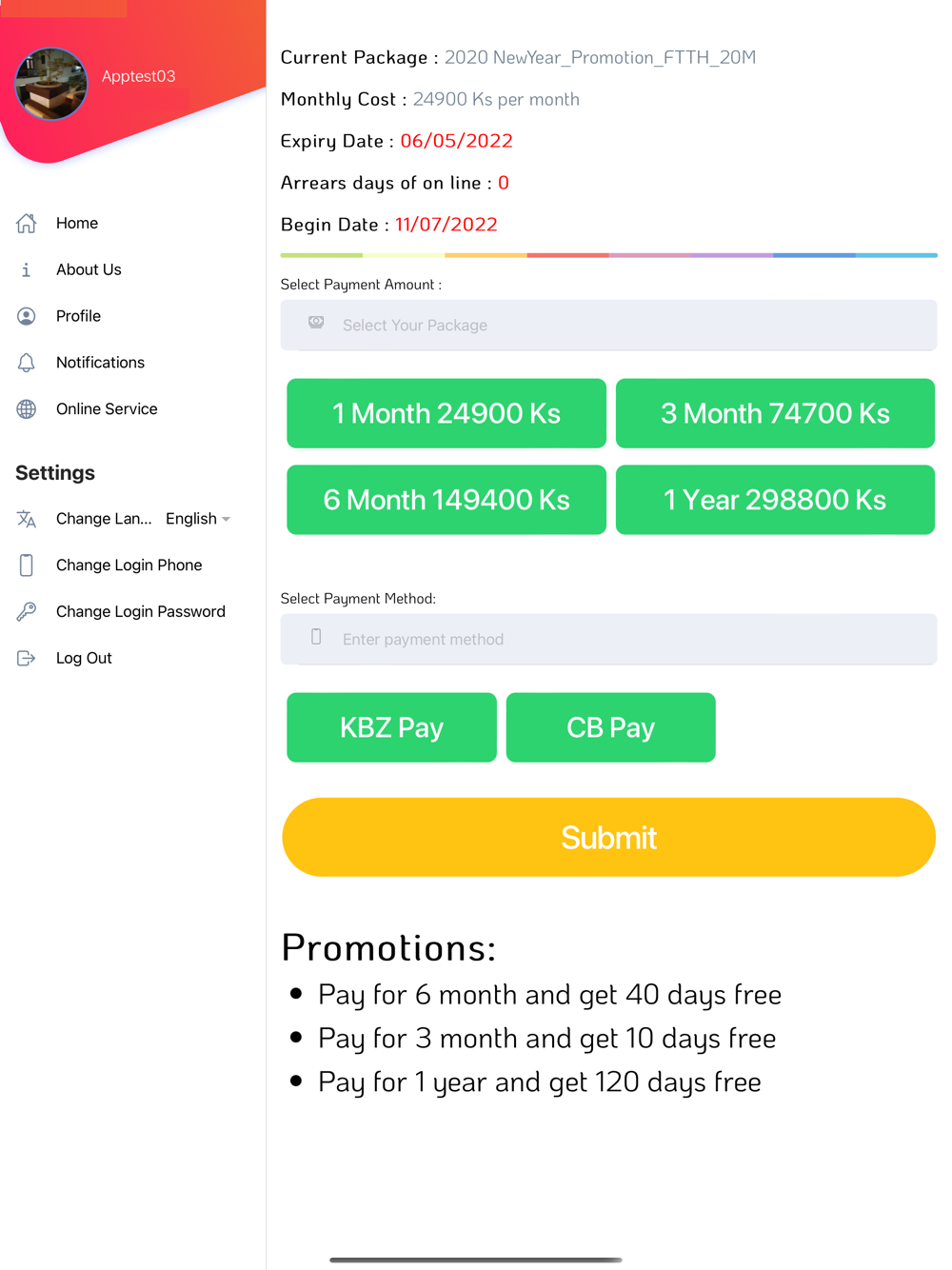Open the English language dropdown
Viewport: 952px width, 1270px height.
[198, 519]
